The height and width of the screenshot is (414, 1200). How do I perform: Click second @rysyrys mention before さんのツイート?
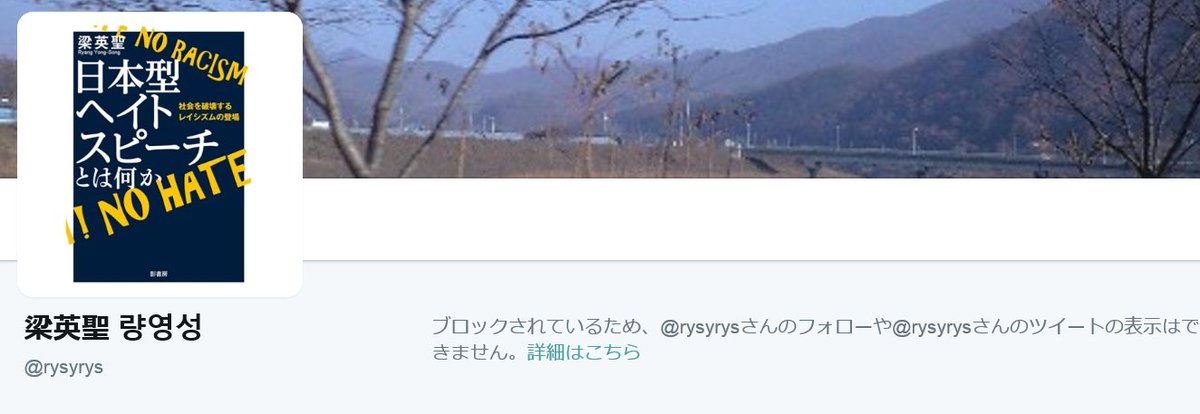point(932,326)
